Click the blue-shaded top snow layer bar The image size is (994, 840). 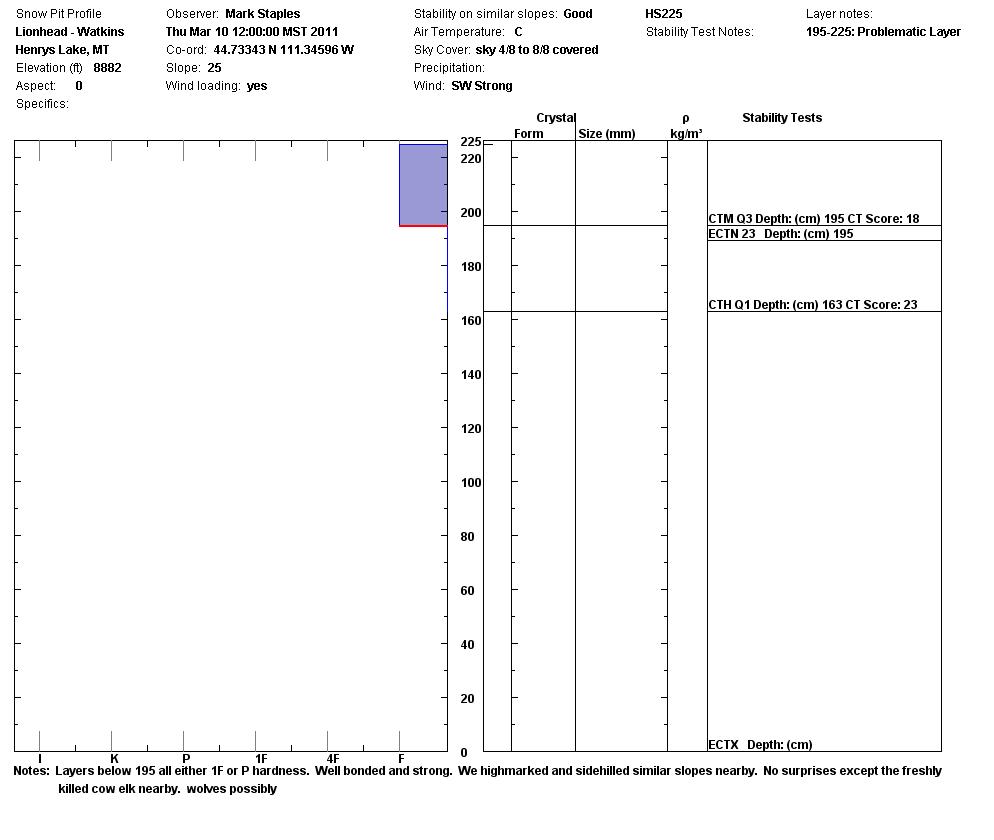[423, 184]
